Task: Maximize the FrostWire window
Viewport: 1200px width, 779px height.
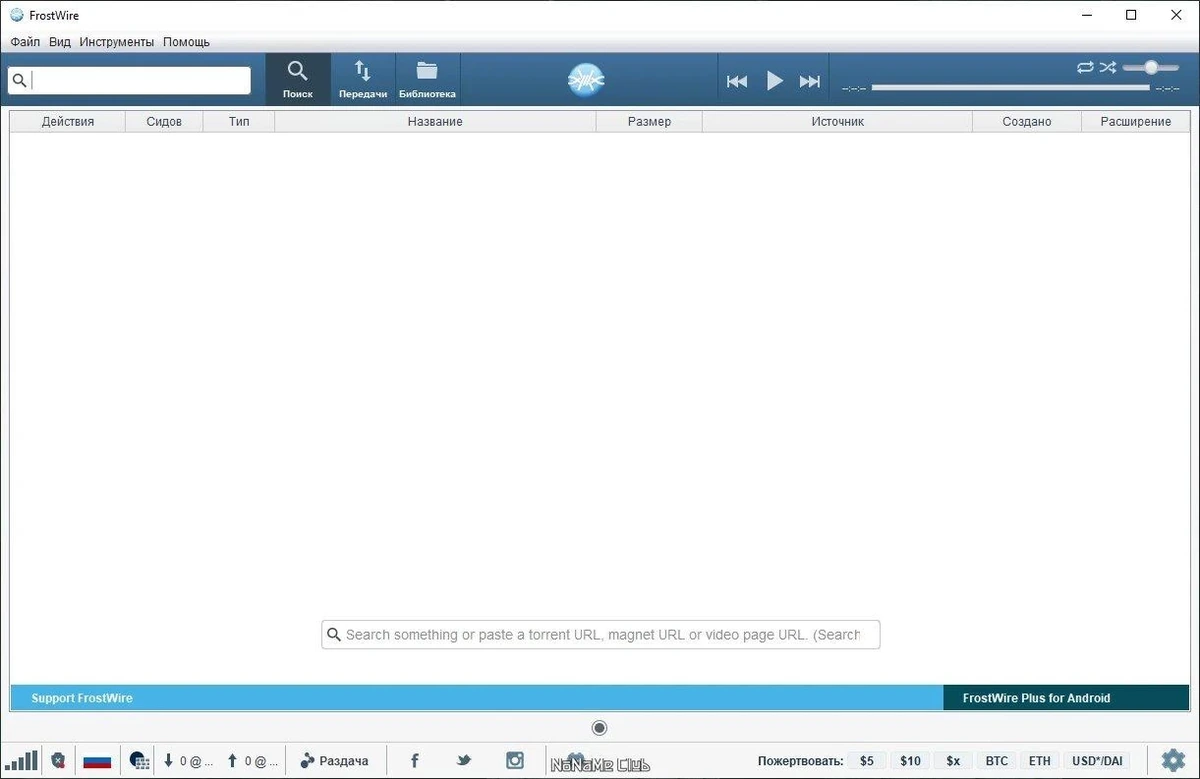Action: (x=1131, y=15)
